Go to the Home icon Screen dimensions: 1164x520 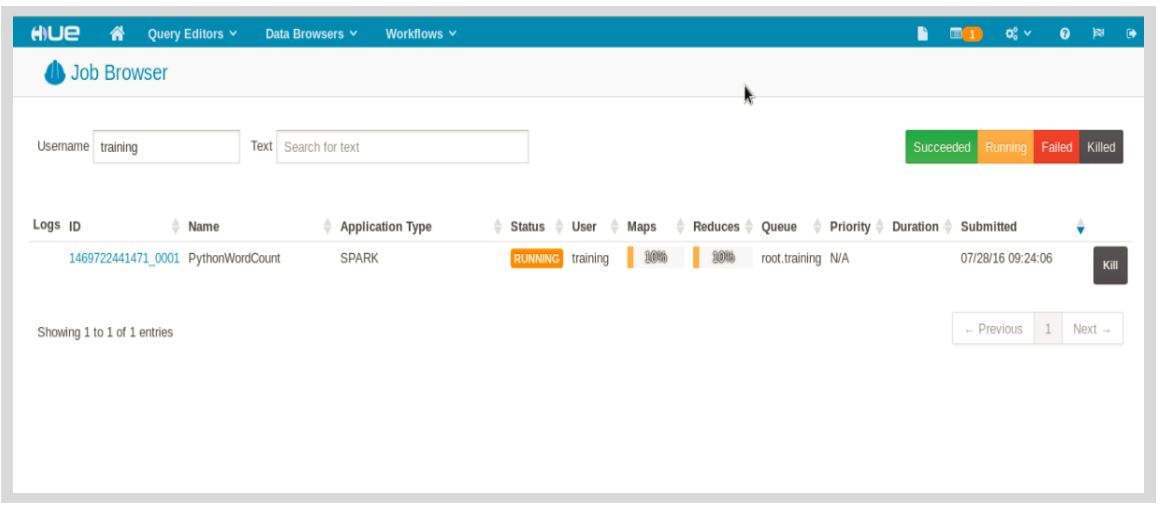pos(116,33)
